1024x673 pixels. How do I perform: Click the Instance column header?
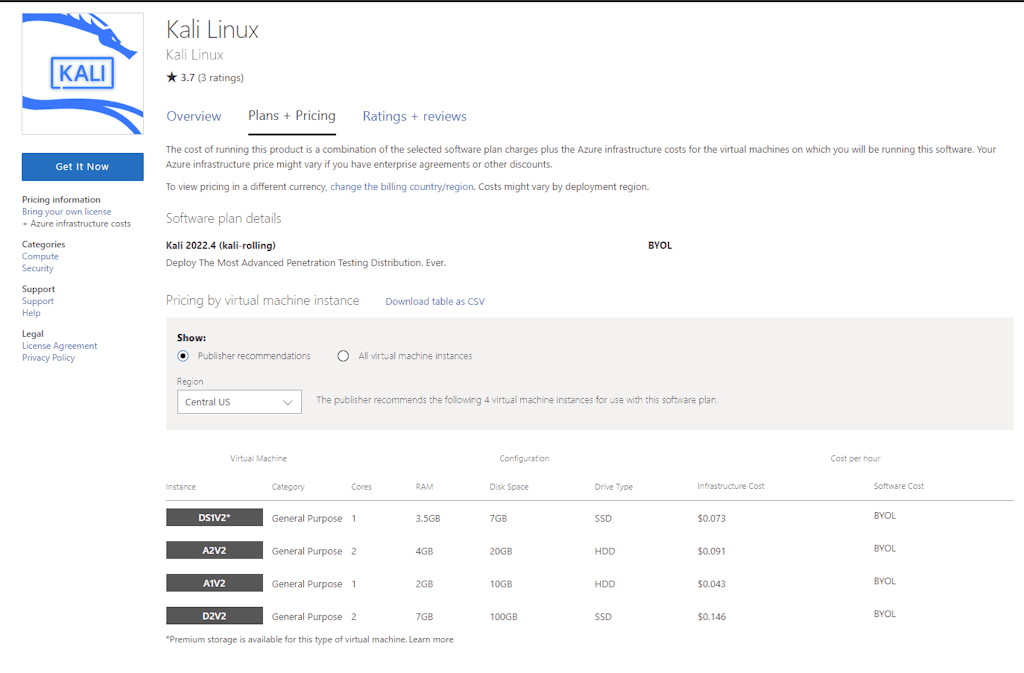pyautogui.click(x=181, y=487)
